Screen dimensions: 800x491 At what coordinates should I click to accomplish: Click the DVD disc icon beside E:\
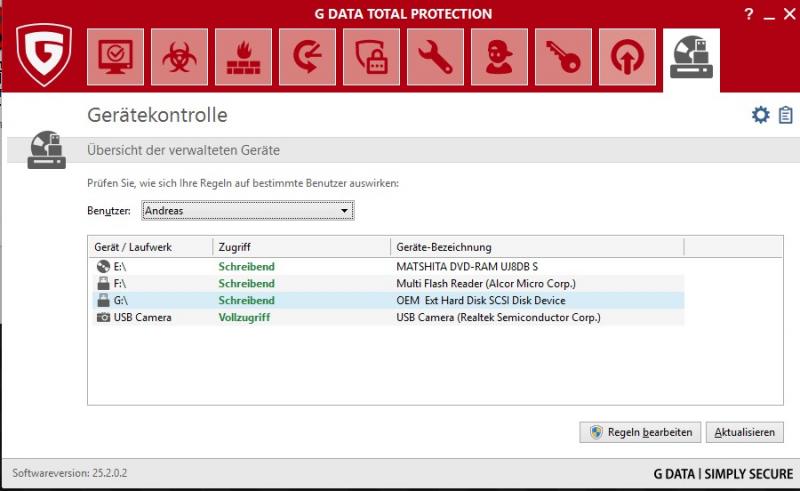tap(103, 266)
